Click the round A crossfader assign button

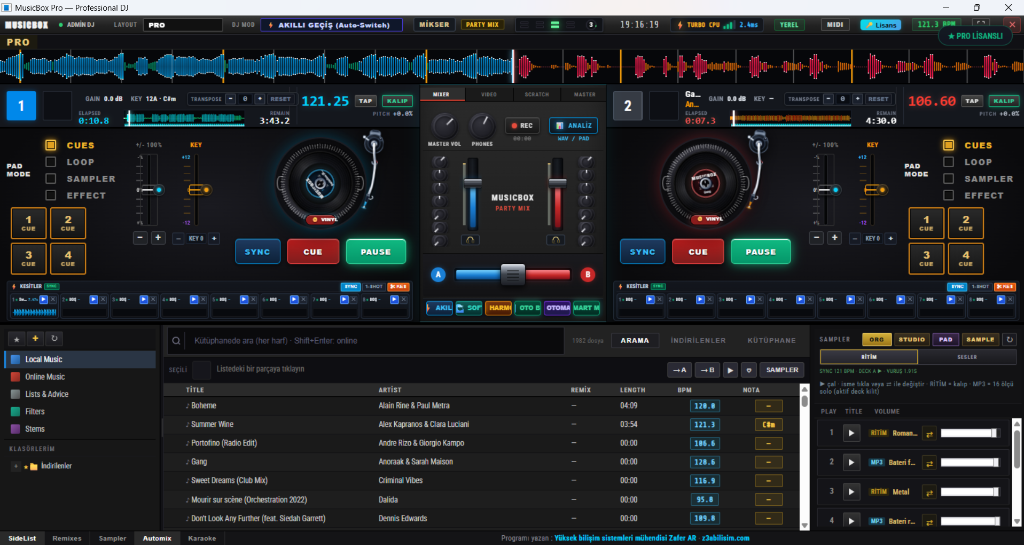438,275
